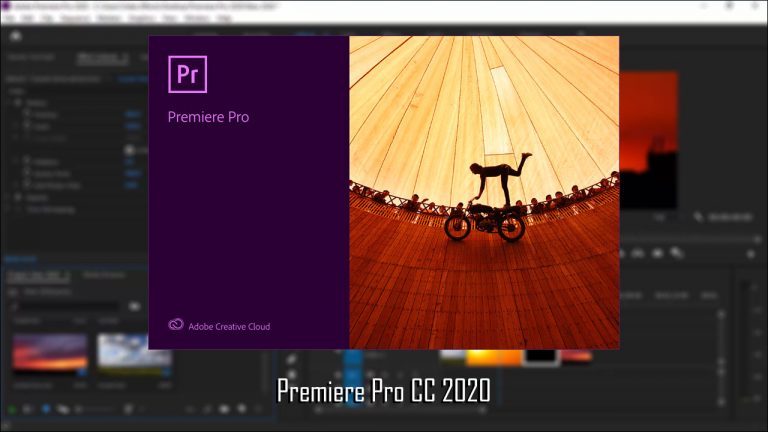Click the Adobe Creative Cloud text

[x=229, y=326]
